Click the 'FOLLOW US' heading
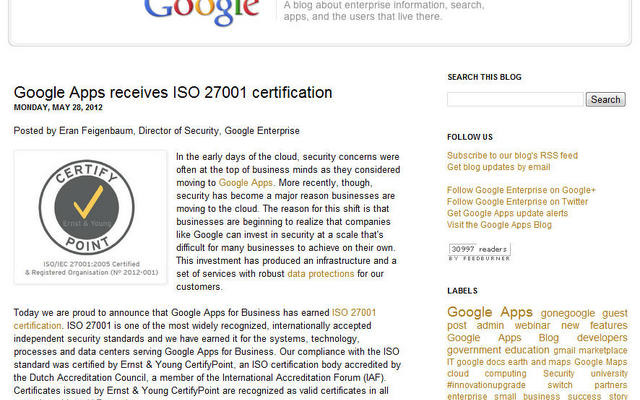 point(470,137)
